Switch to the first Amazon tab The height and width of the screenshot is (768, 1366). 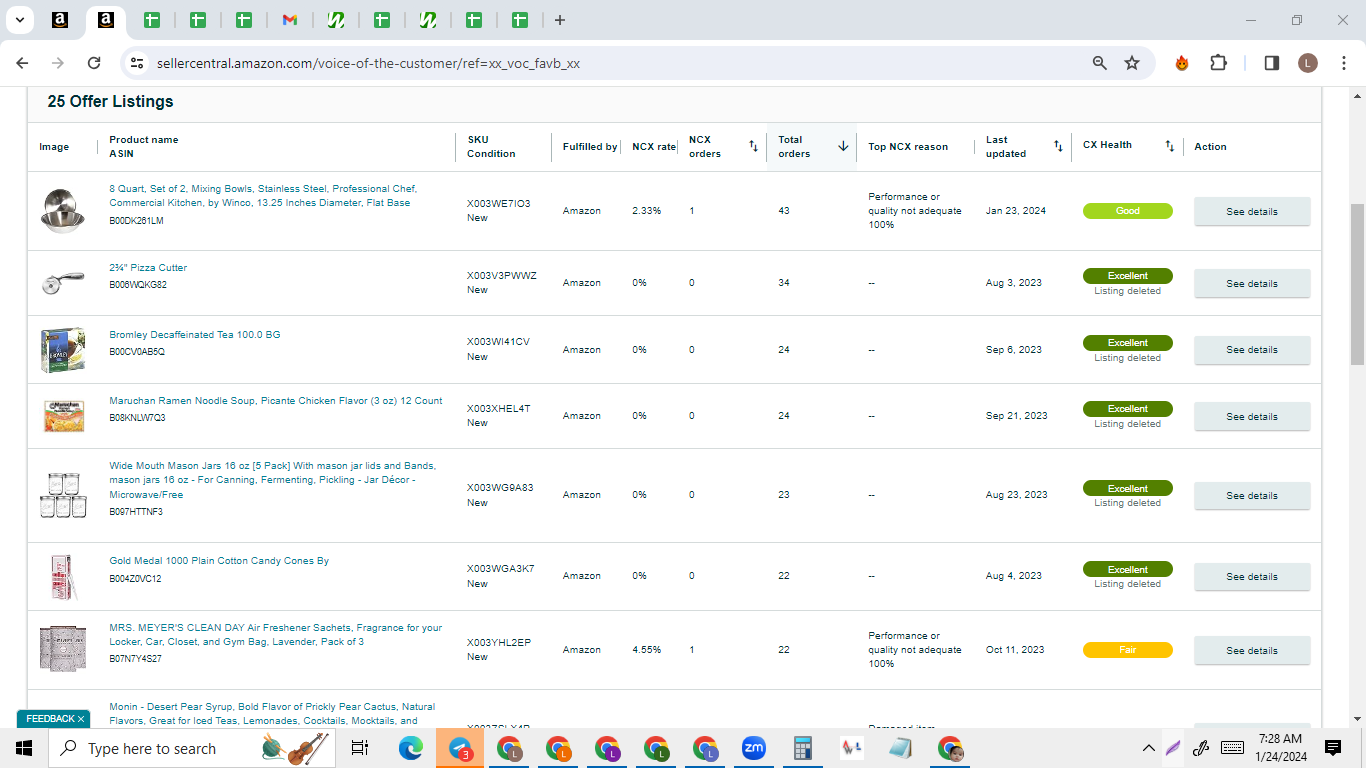point(60,20)
